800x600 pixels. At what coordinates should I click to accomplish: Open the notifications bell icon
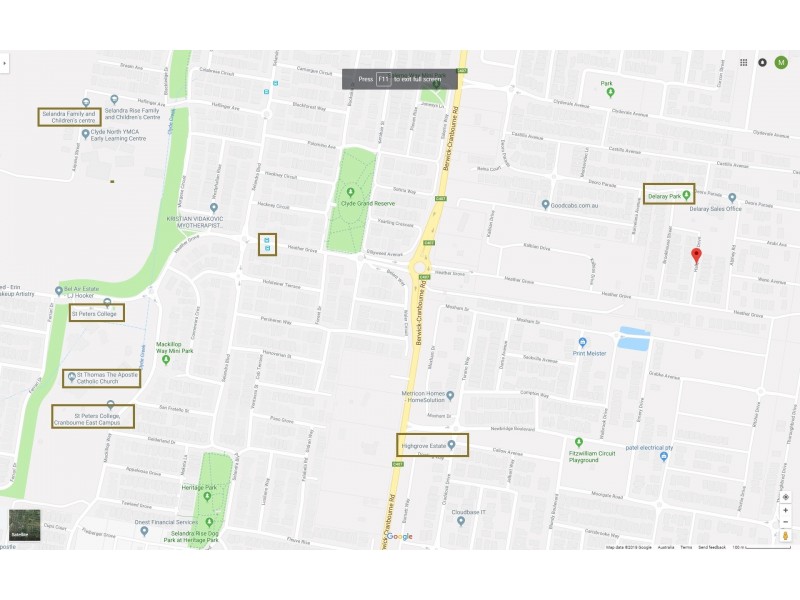pyautogui.click(x=762, y=62)
